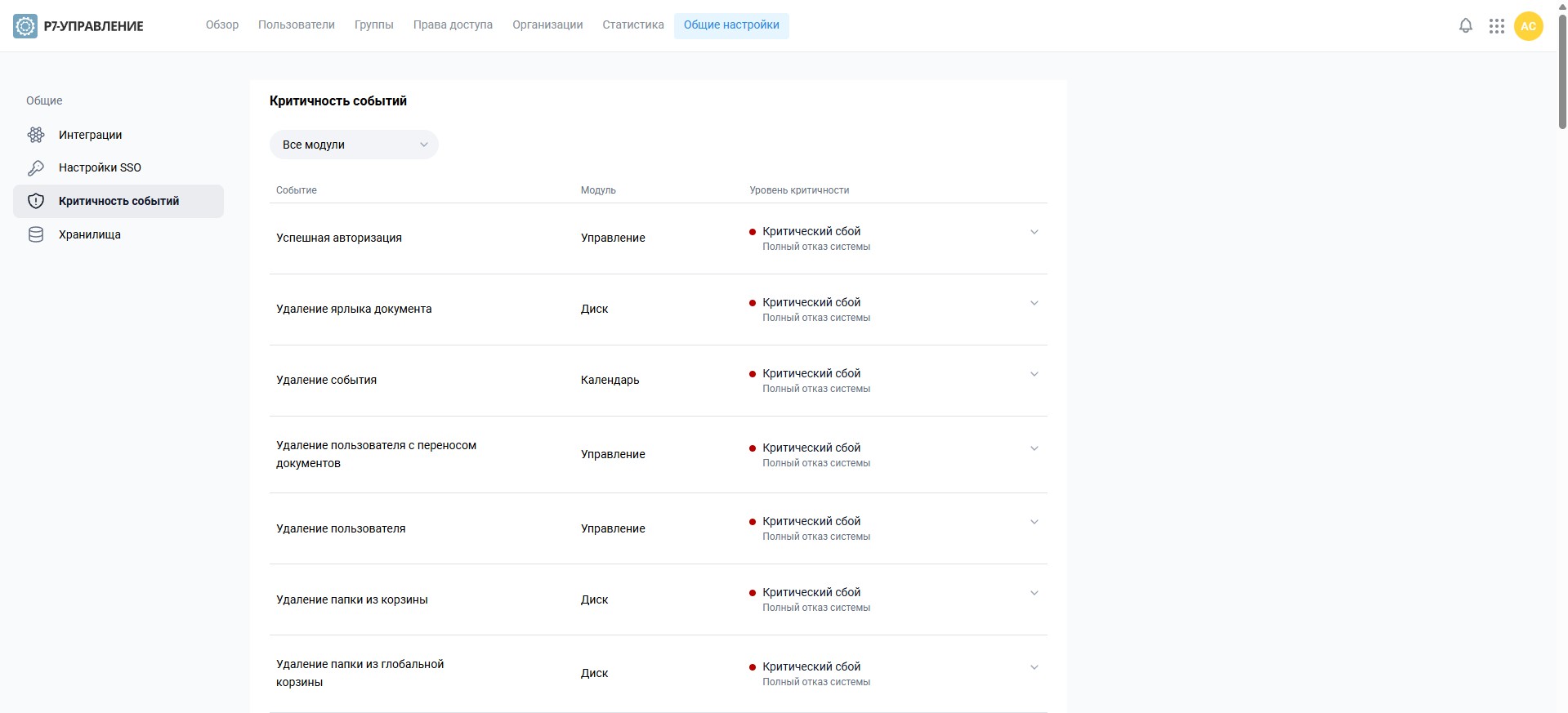Switch to the Пользователи tab
Image resolution: width=1568 pixels, height=713 pixels.
[297, 25]
